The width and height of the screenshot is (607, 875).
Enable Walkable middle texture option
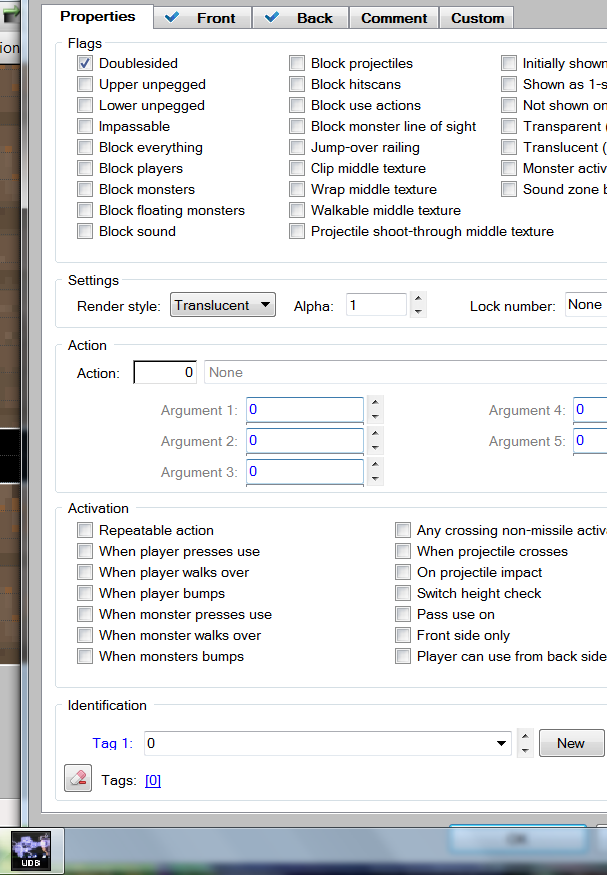point(298,211)
